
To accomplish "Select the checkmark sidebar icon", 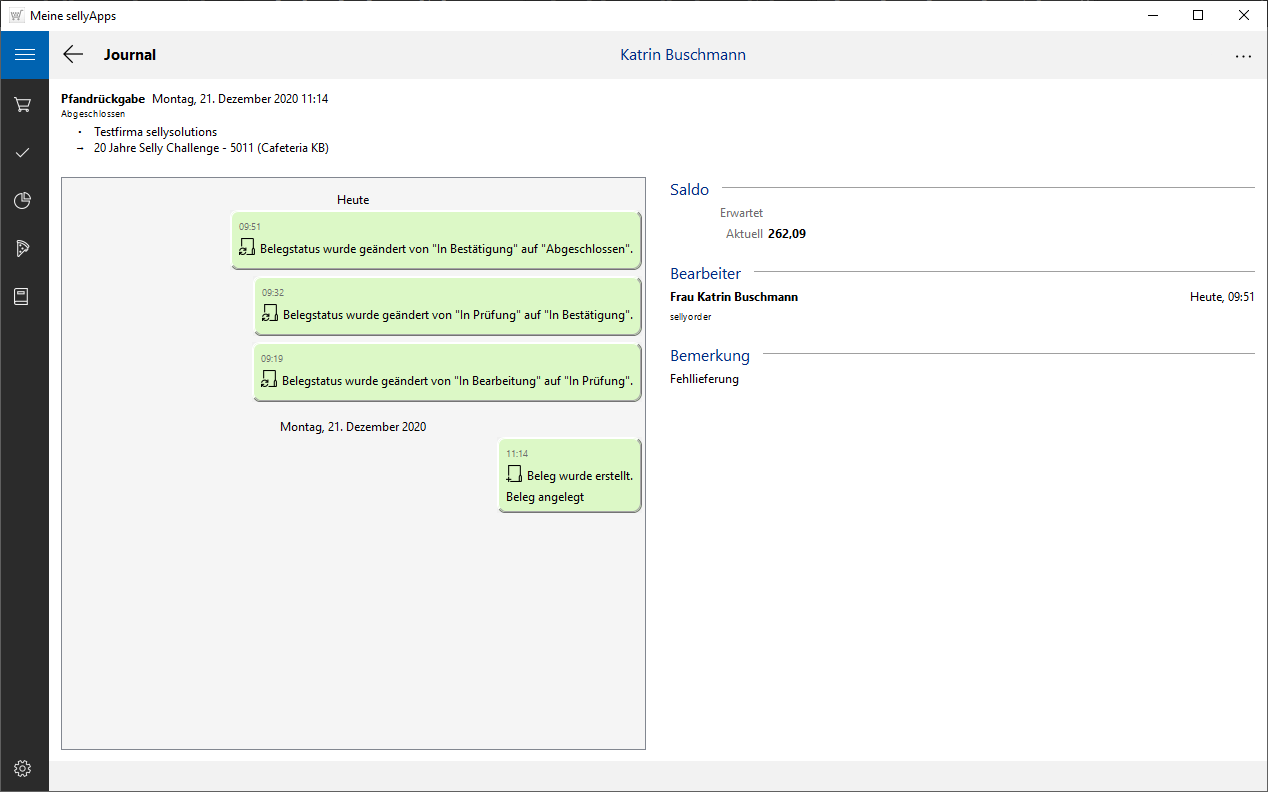I will pyautogui.click(x=24, y=152).
